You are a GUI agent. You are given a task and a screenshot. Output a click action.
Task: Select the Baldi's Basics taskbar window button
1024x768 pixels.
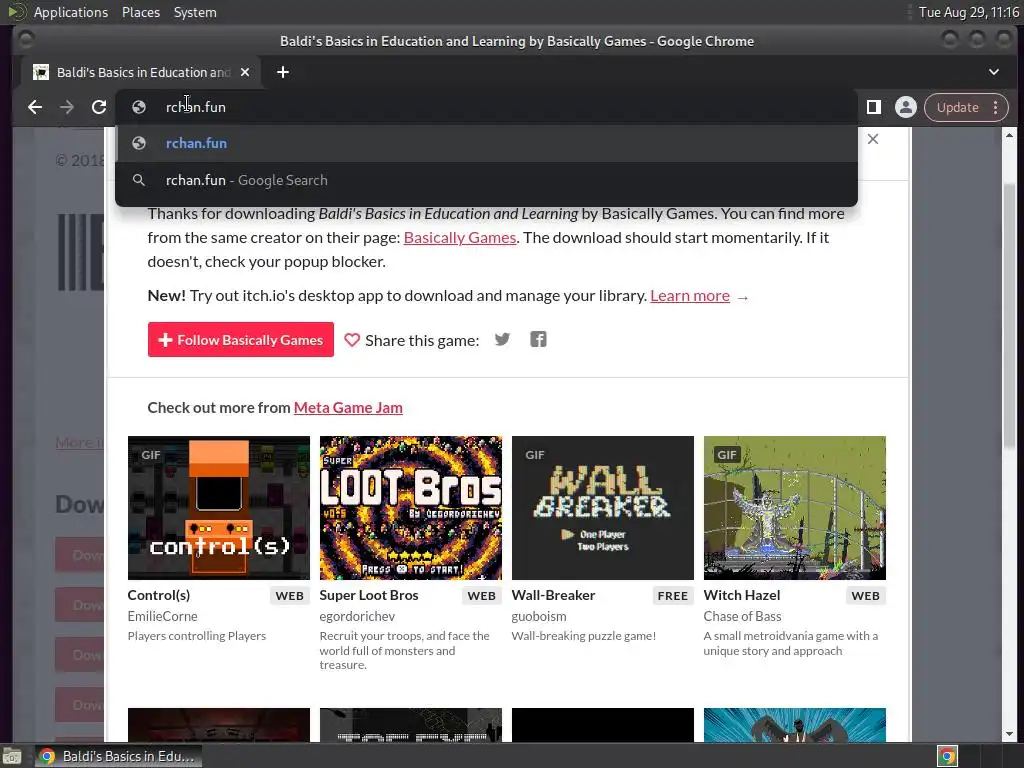coord(118,756)
